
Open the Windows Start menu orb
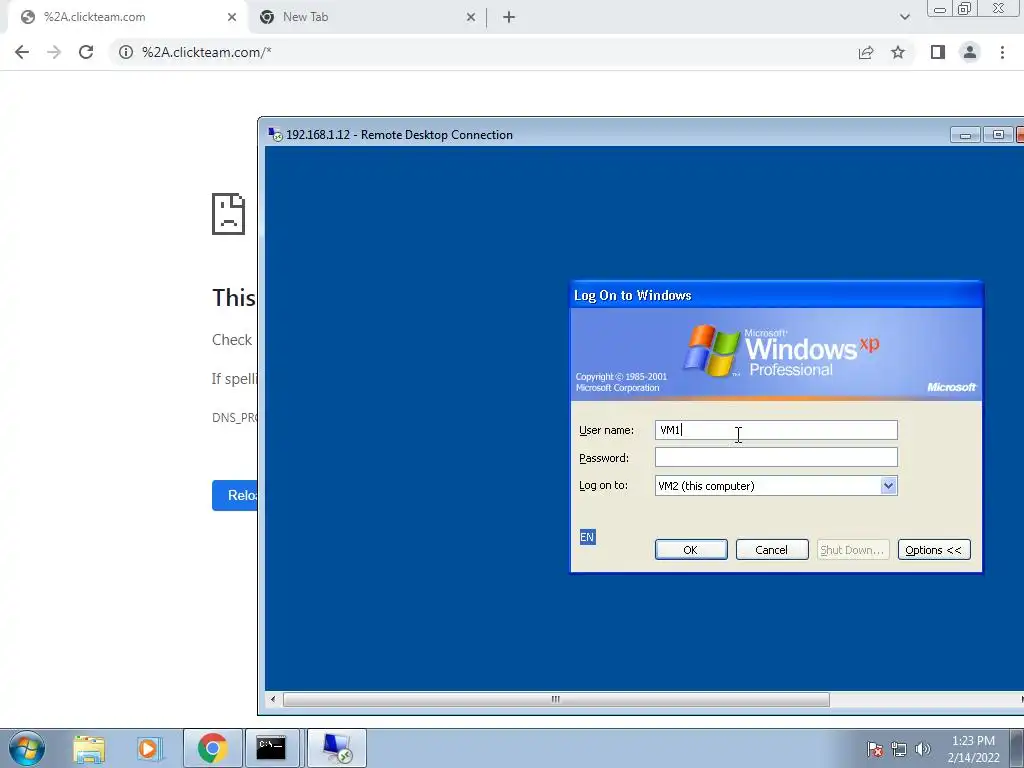27,748
